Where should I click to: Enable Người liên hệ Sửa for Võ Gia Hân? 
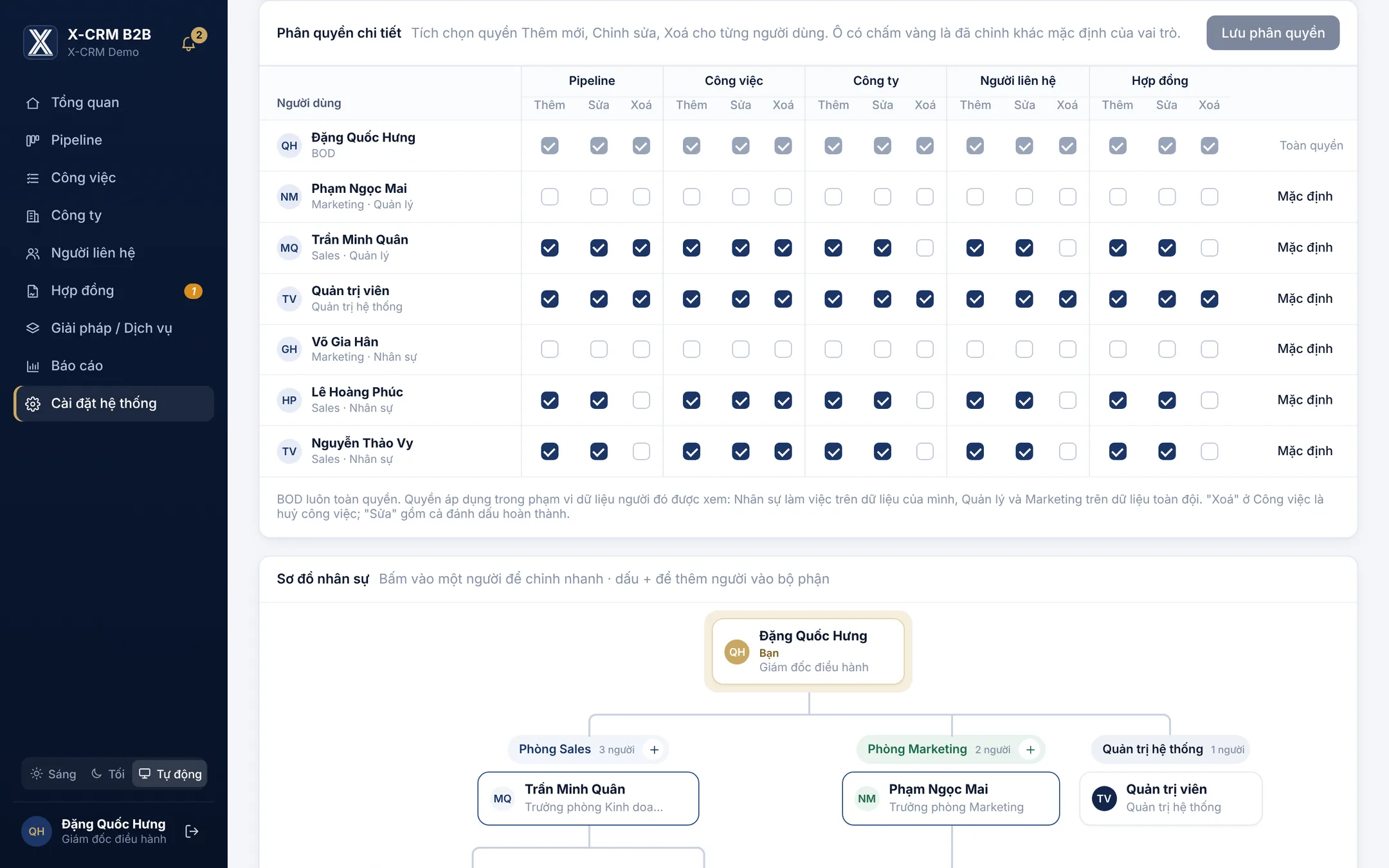pyautogui.click(x=1024, y=349)
